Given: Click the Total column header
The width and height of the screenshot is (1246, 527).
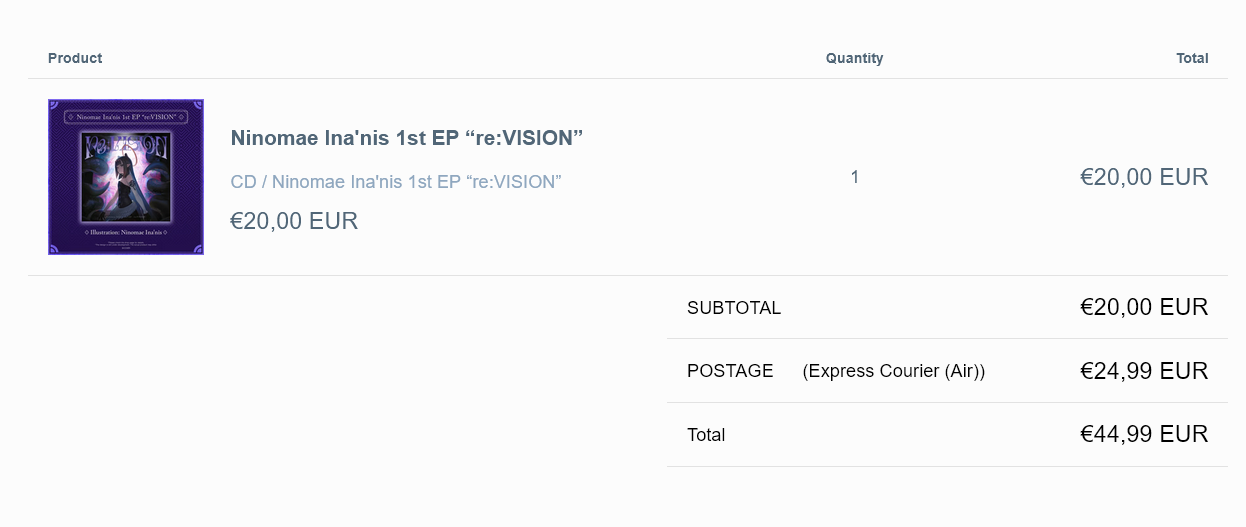Looking at the screenshot, I should pos(1192,58).
